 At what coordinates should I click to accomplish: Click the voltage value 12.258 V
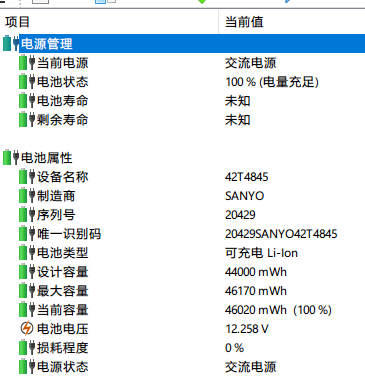247,329
